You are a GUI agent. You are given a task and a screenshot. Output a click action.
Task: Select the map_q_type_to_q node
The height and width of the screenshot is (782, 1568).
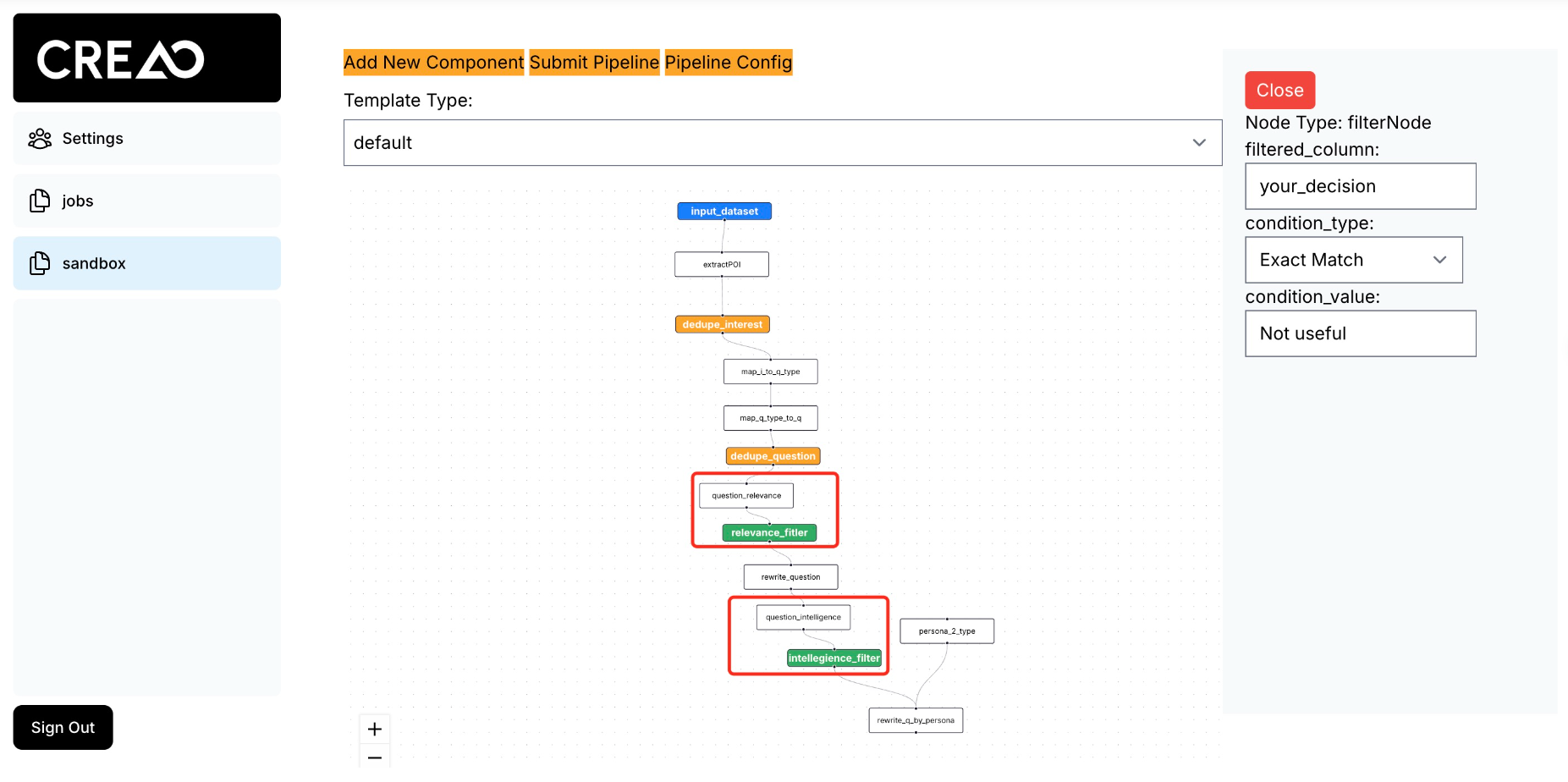771,418
